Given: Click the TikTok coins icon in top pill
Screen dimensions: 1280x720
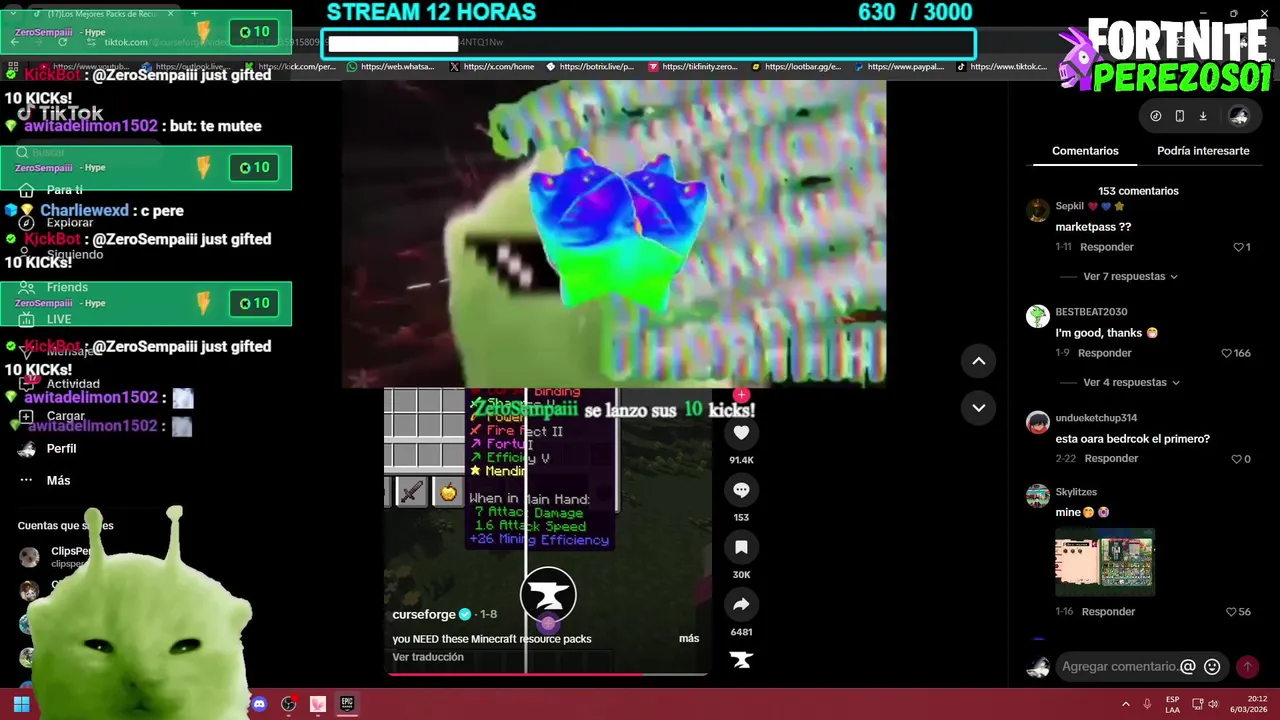Looking at the screenshot, I should pos(1156,116).
